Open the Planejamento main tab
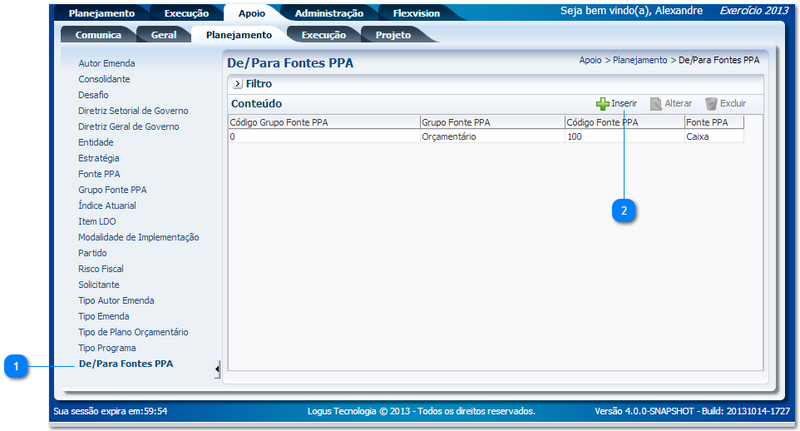 tap(101, 14)
